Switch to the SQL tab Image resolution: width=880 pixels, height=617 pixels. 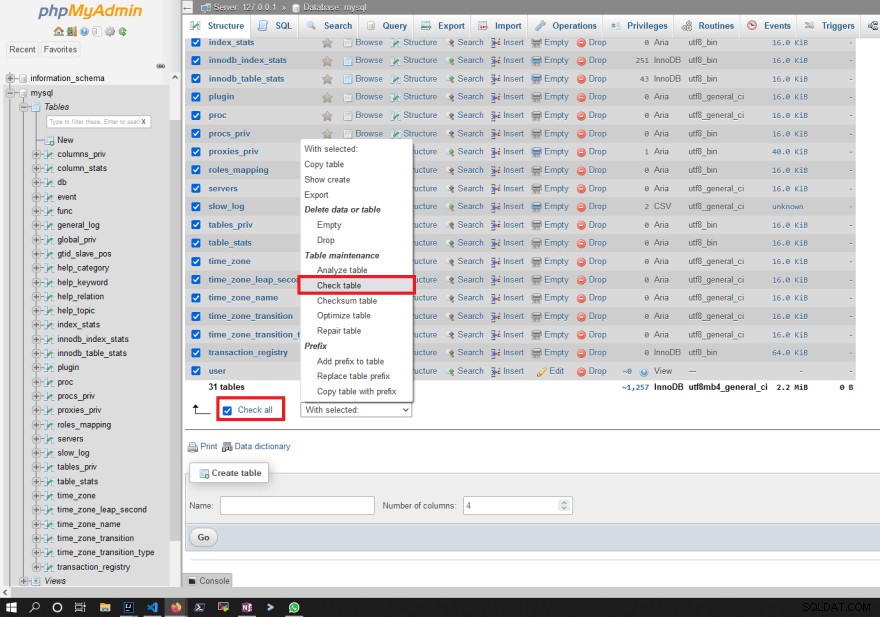[x=276, y=26]
